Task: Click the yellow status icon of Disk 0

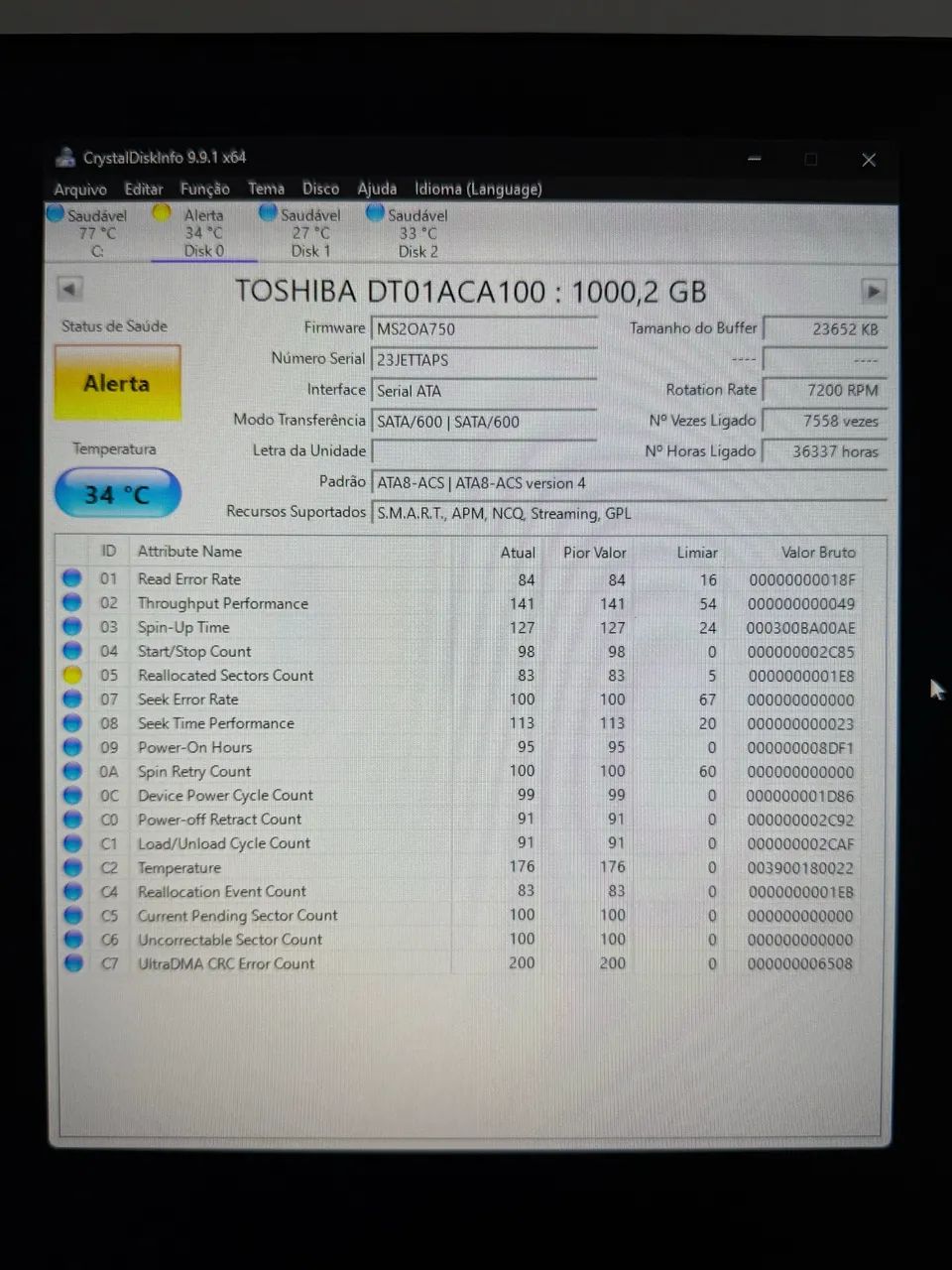Action: point(162,212)
